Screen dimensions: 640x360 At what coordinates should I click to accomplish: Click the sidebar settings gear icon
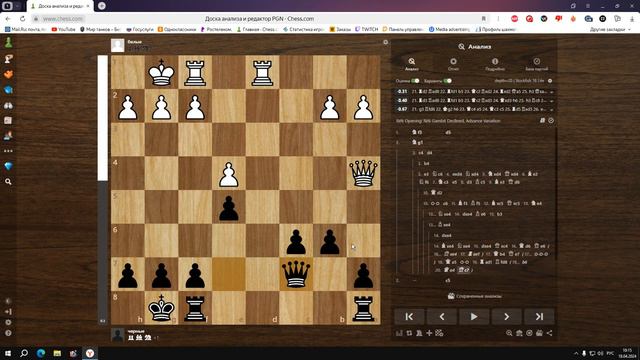tap(8, 322)
